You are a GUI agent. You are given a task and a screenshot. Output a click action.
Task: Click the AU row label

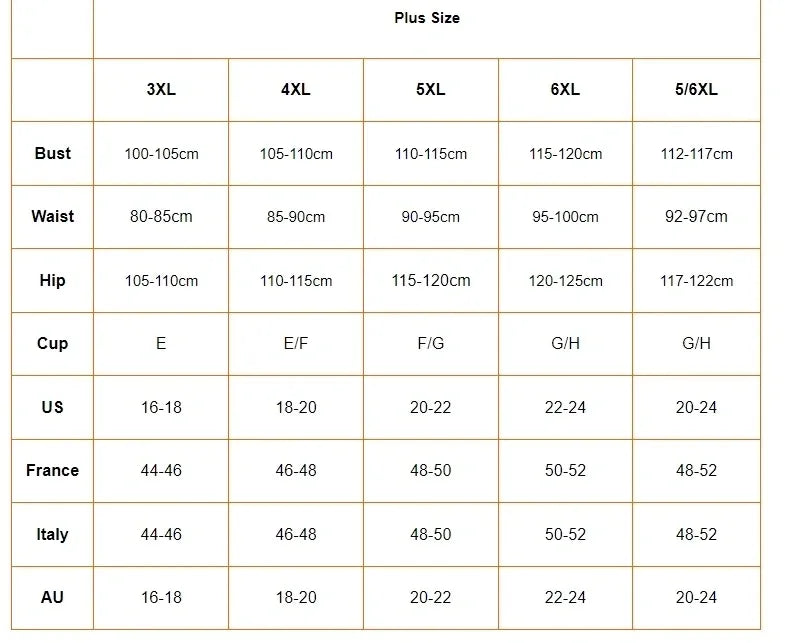pyautogui.click(x=53, y=597)
